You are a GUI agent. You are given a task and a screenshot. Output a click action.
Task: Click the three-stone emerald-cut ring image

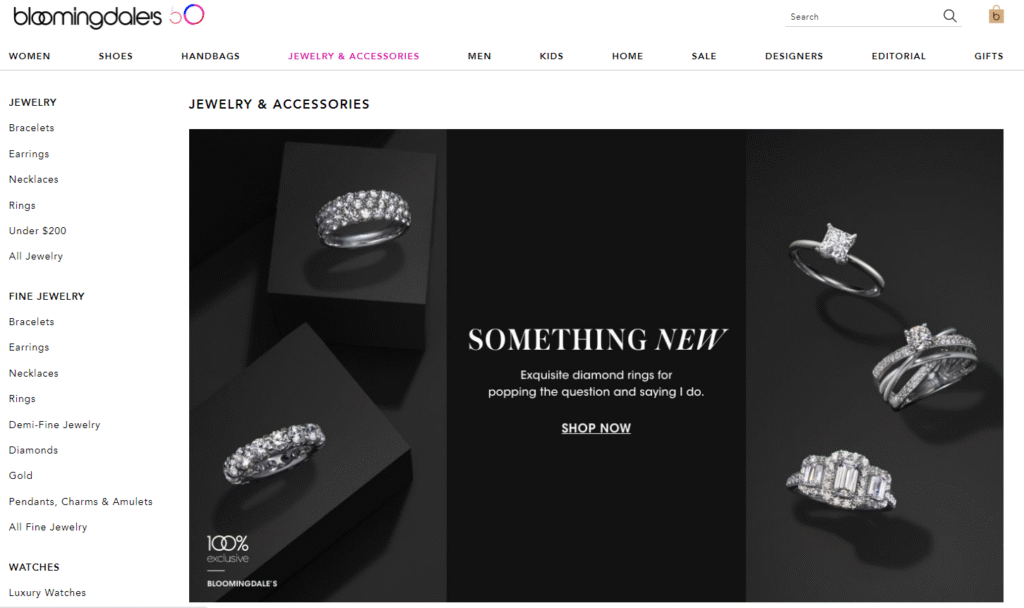point(840,481)
